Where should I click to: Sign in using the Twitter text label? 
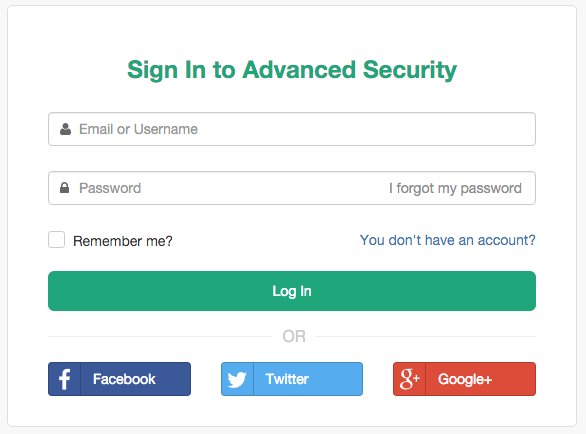click(287, 379)
